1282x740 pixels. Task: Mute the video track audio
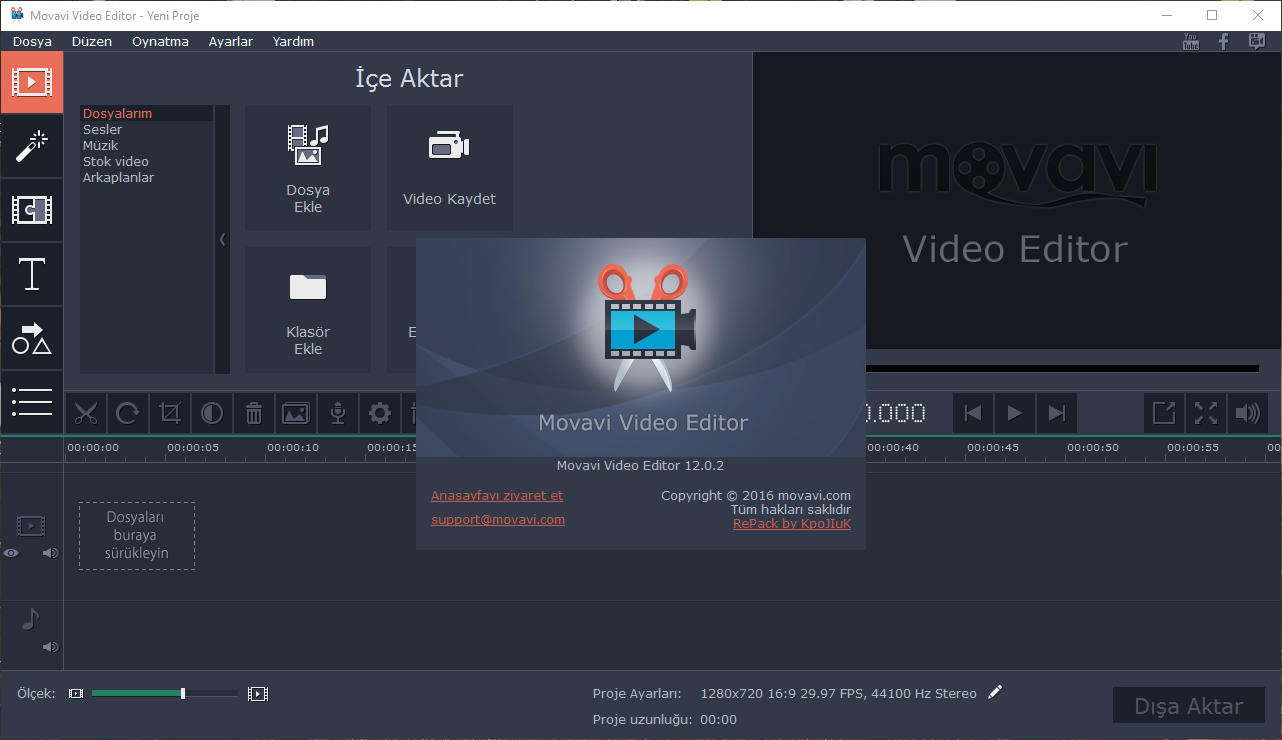[x=51, y=552]
